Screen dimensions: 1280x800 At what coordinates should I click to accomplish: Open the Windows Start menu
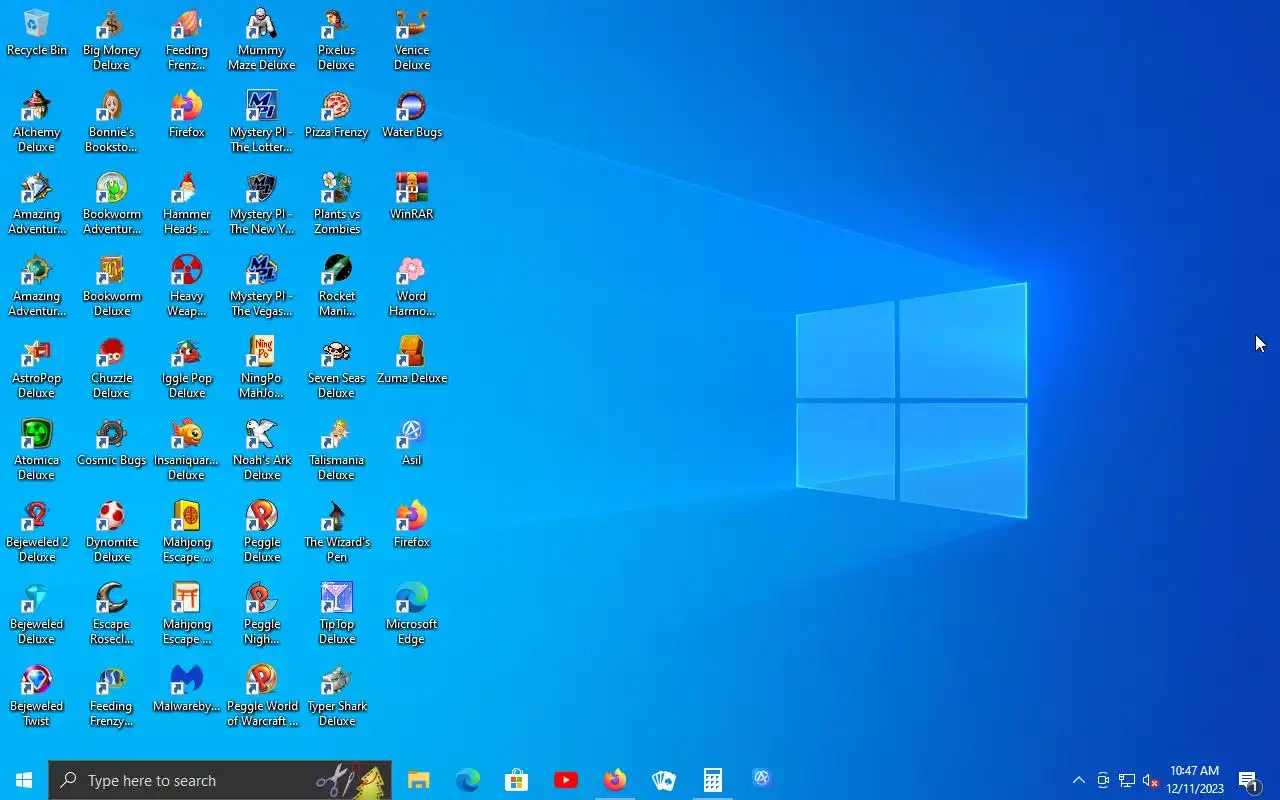click(24, 780)
